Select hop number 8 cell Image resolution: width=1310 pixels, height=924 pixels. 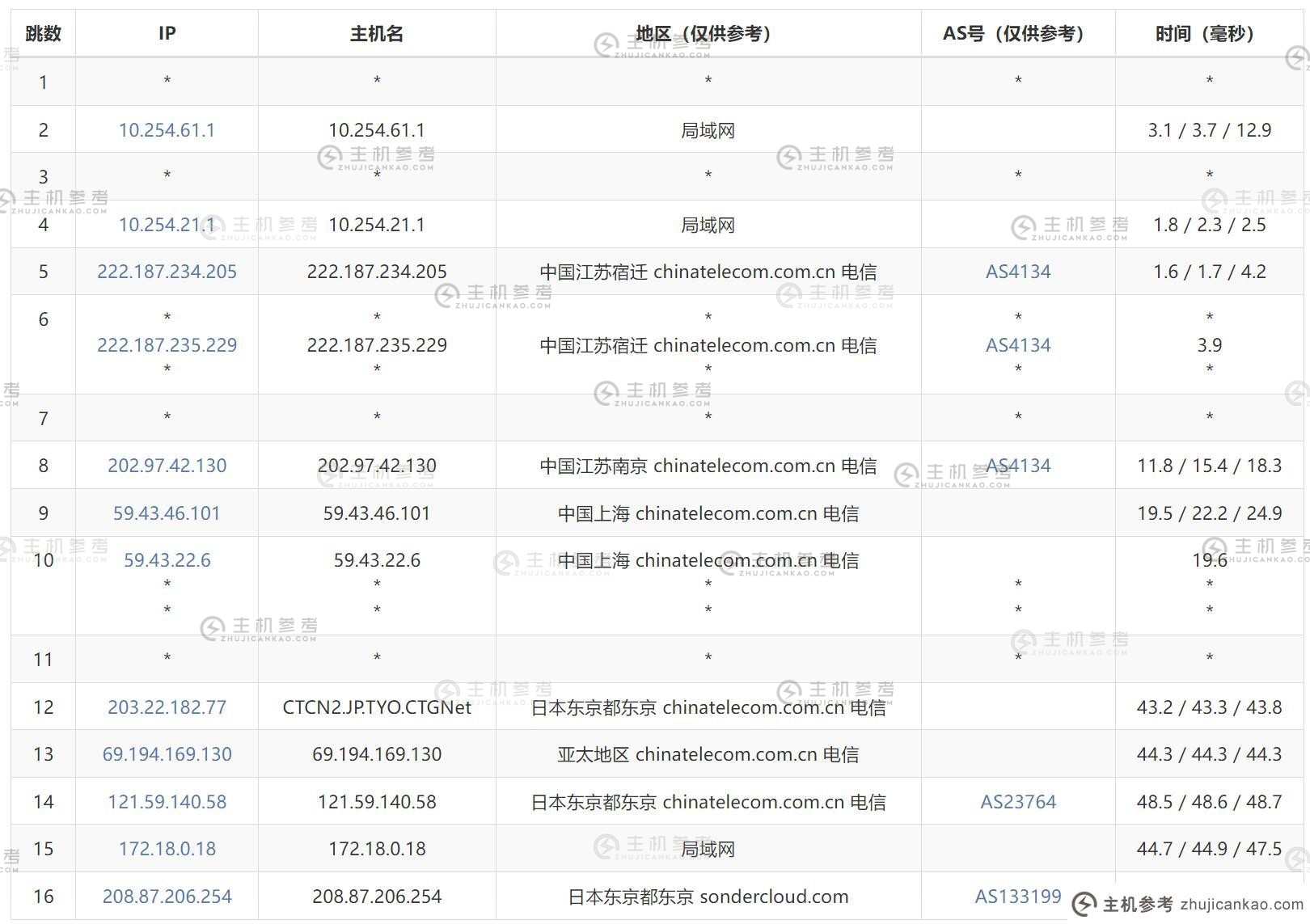[x=43, y=466]
